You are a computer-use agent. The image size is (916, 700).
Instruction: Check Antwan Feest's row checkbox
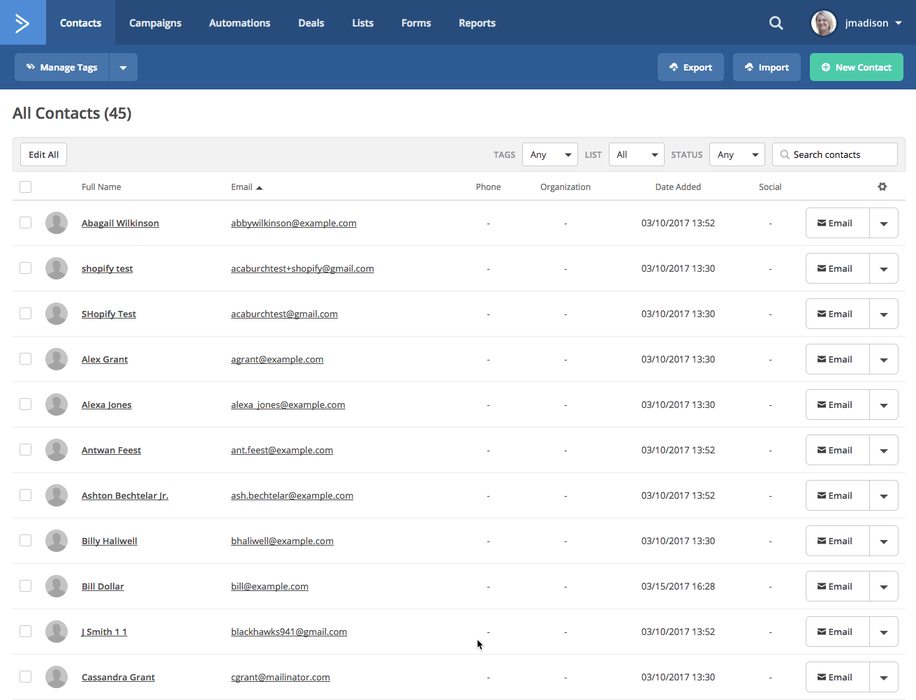(x=25, y=450)
